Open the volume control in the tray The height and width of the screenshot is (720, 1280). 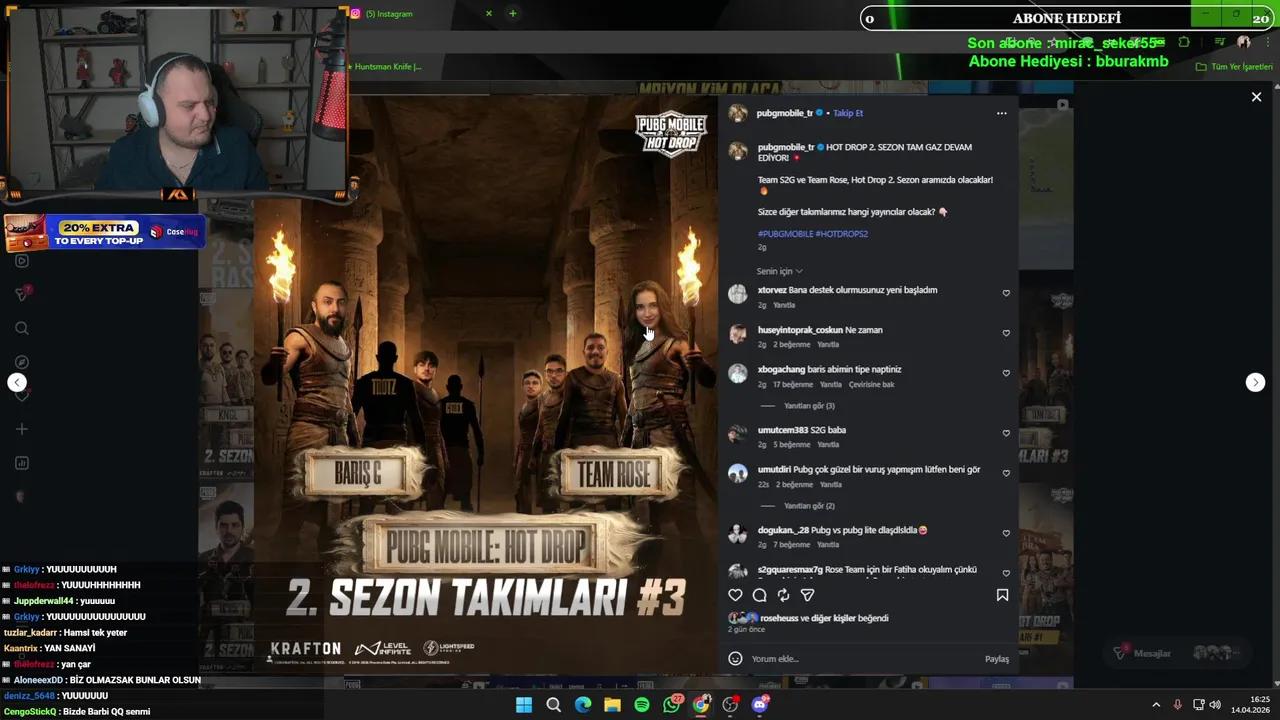pyautogui.click(x=1215, y=705)
